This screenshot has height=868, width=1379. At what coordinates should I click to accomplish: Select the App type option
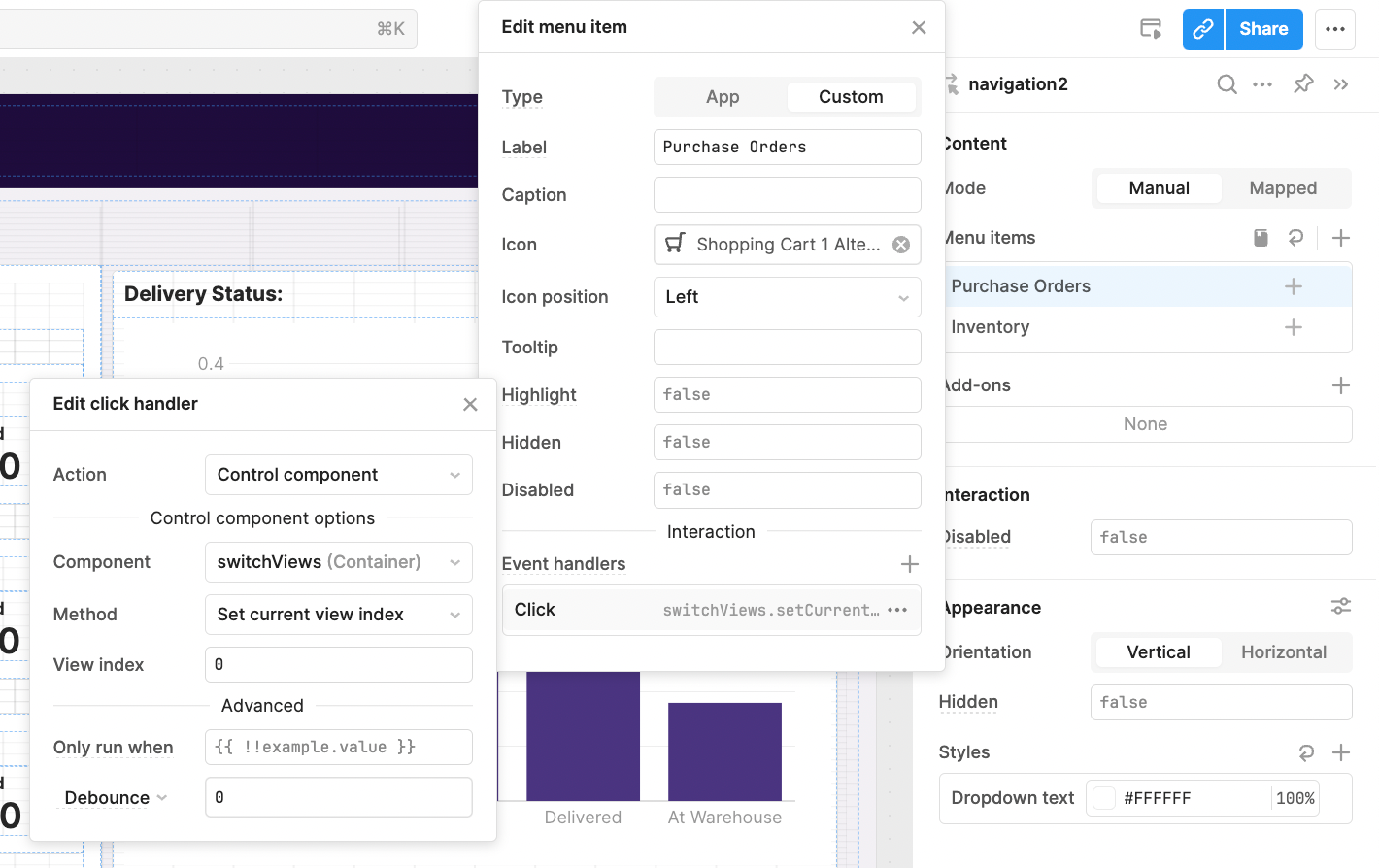click(723, 97)
